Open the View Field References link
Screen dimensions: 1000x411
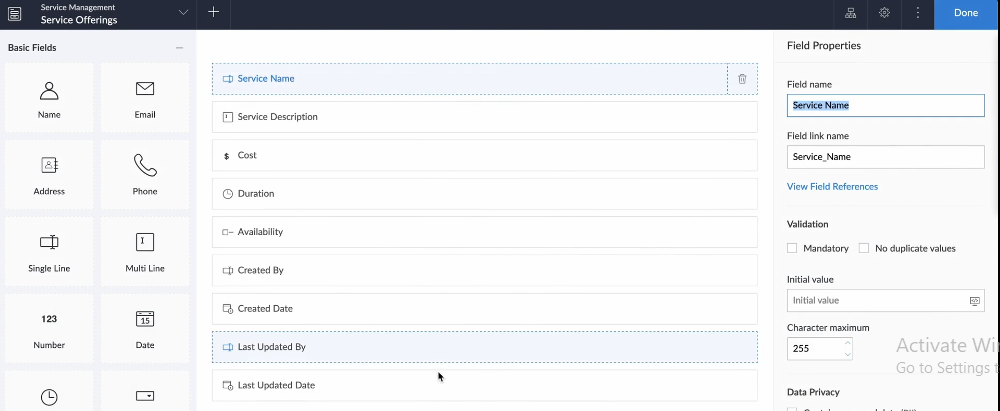[x=832, y=187]
